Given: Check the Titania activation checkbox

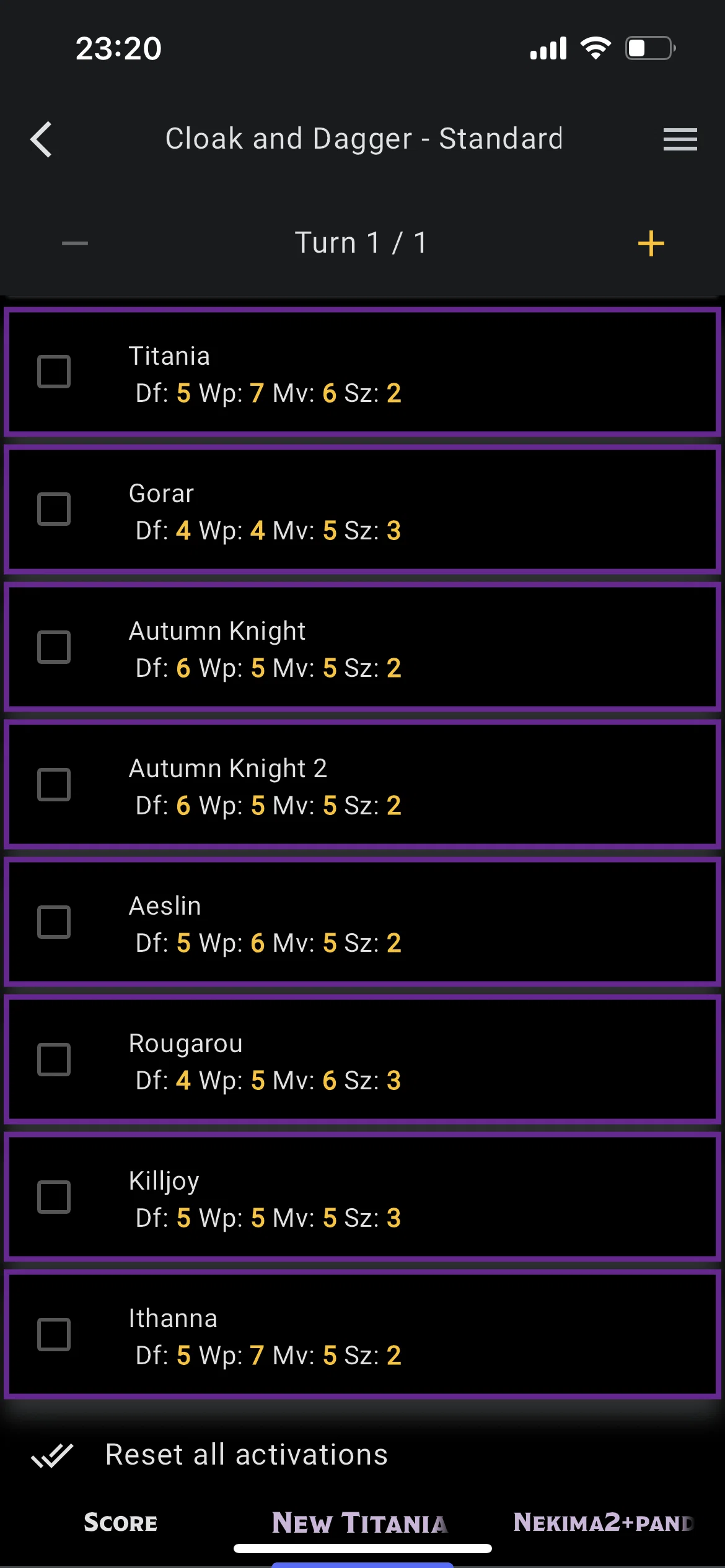Looking at the screenshot, I should (54, 372).
